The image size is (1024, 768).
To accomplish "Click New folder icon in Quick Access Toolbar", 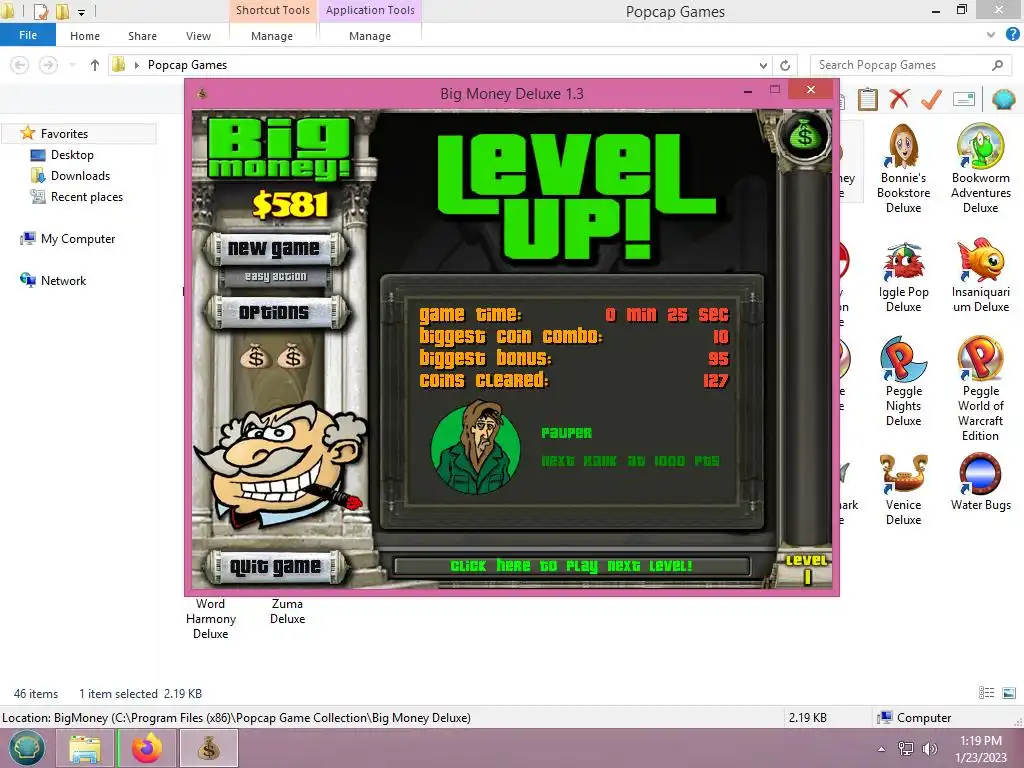I will pyautogui.click(x=62, y=11).
